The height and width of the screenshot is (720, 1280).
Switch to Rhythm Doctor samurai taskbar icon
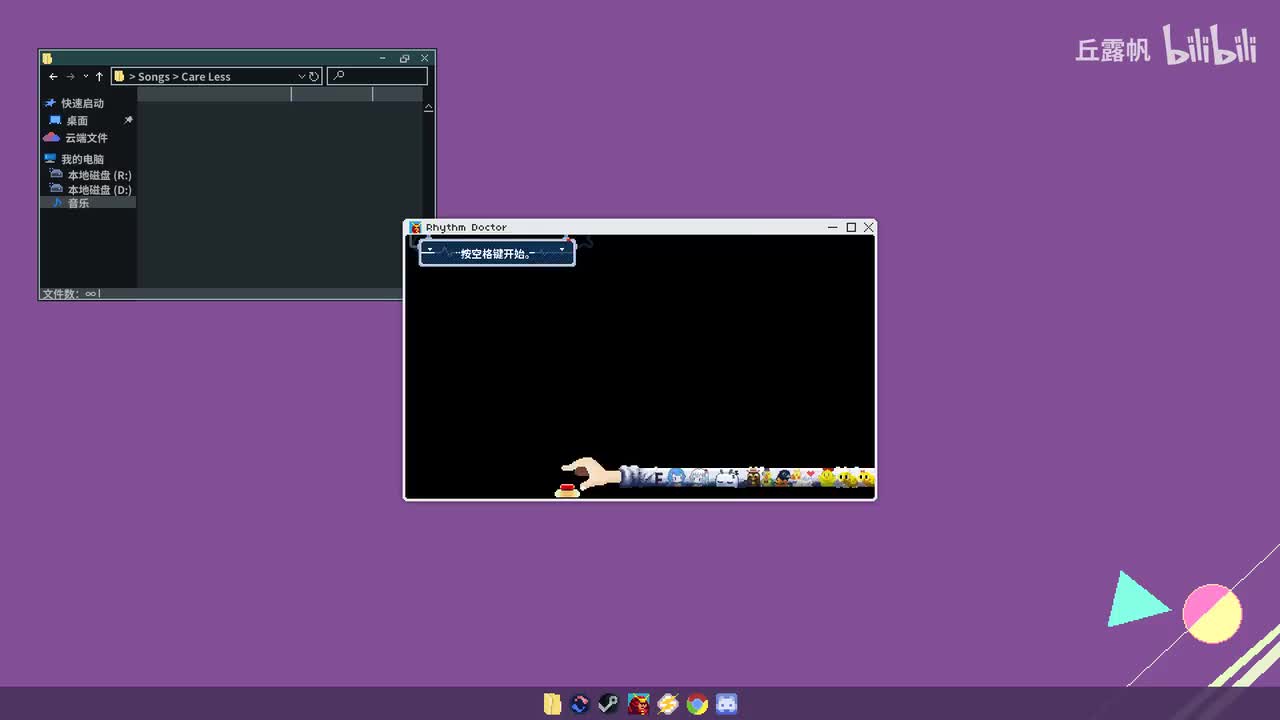[x=638, y=704]
